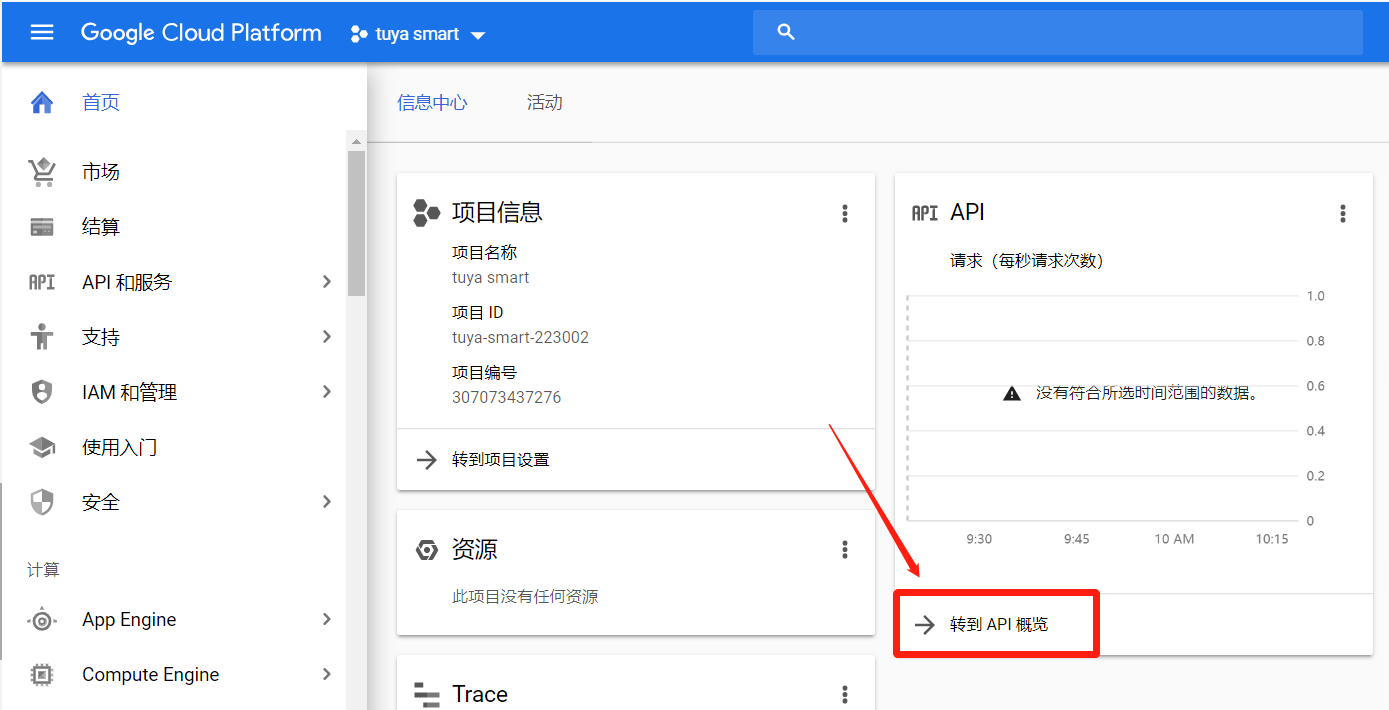Viewport: 1389px width, 710px height.
Task: Click the 市场 shopping cart icon
Action: point(42,172)
